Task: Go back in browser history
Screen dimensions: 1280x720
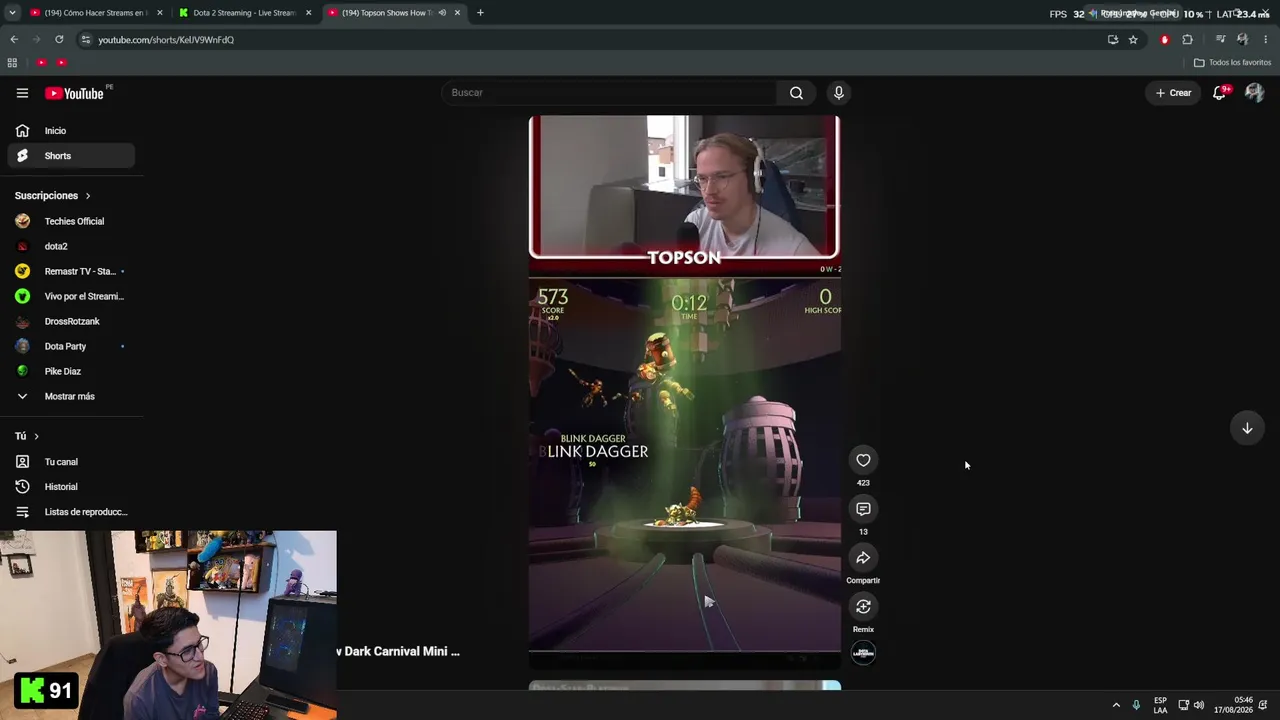Action: pos(14,40)
